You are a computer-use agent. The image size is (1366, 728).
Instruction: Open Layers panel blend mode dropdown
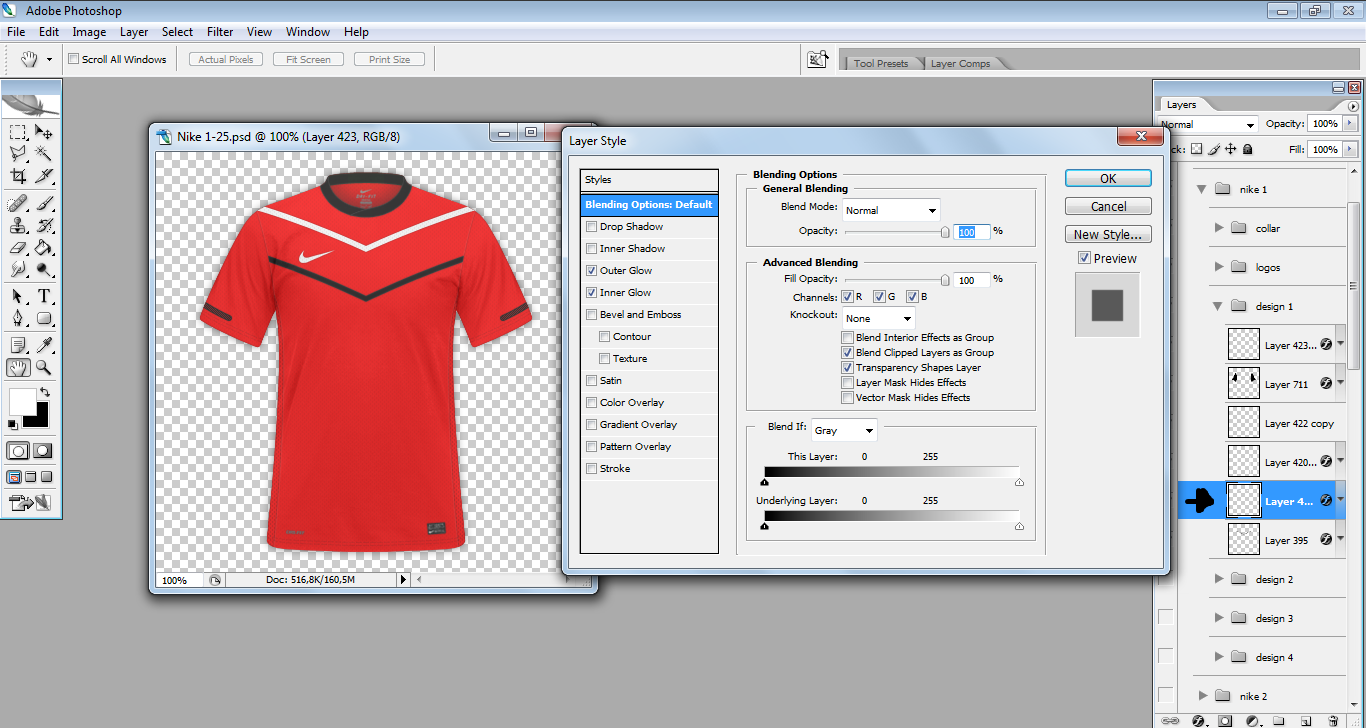coord(1207,124)
